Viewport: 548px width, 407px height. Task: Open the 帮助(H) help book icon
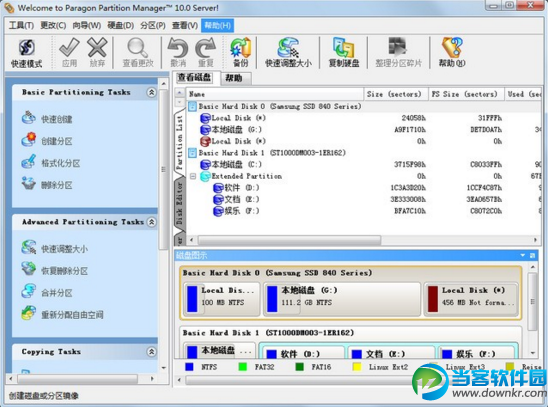[452, 53]
